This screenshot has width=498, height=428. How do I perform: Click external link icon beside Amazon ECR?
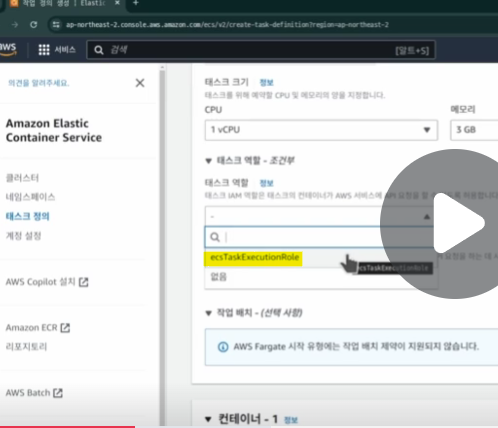coord(65,328)
